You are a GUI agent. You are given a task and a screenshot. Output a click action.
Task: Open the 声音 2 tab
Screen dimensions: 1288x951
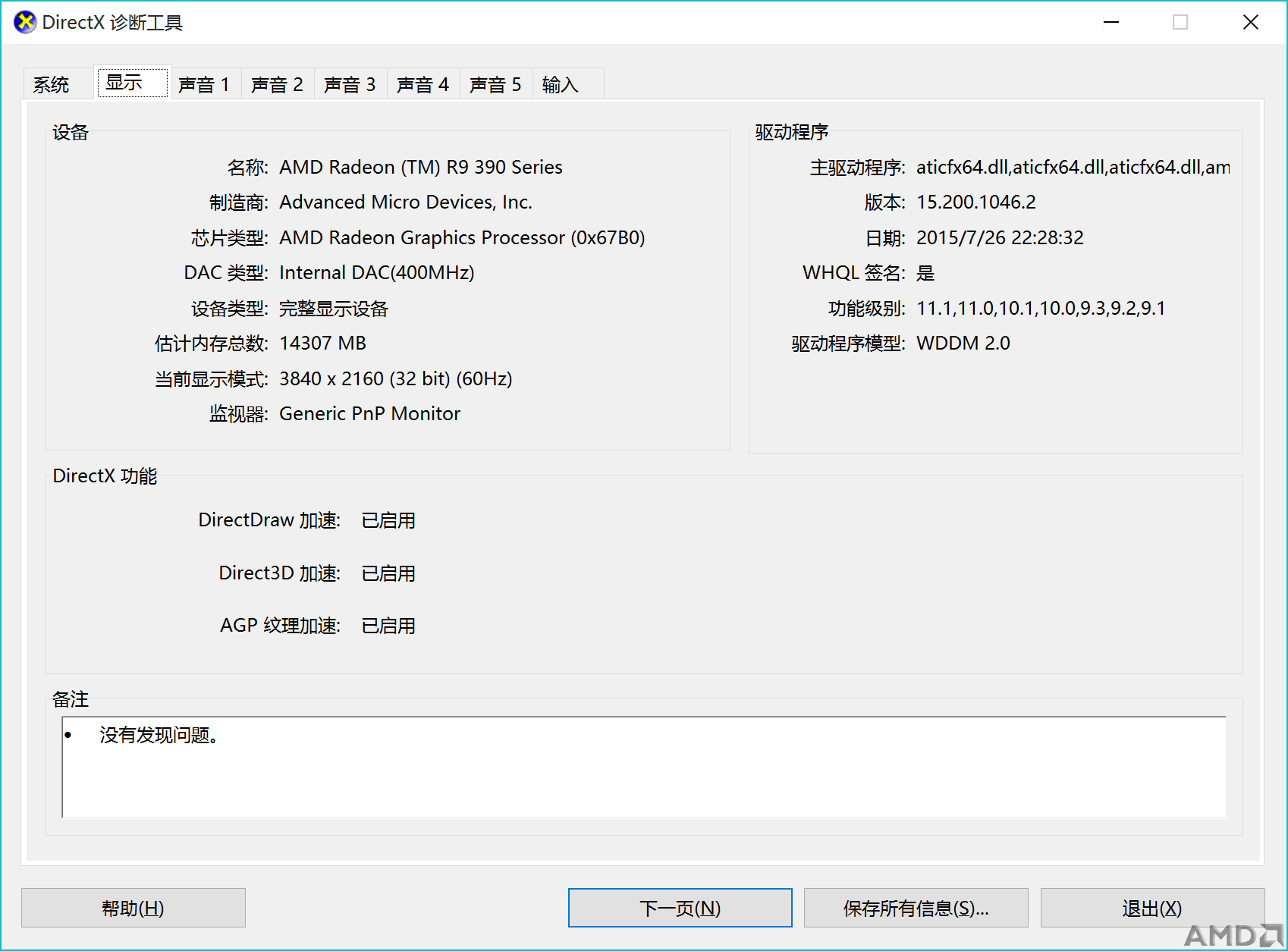(278, 84)
